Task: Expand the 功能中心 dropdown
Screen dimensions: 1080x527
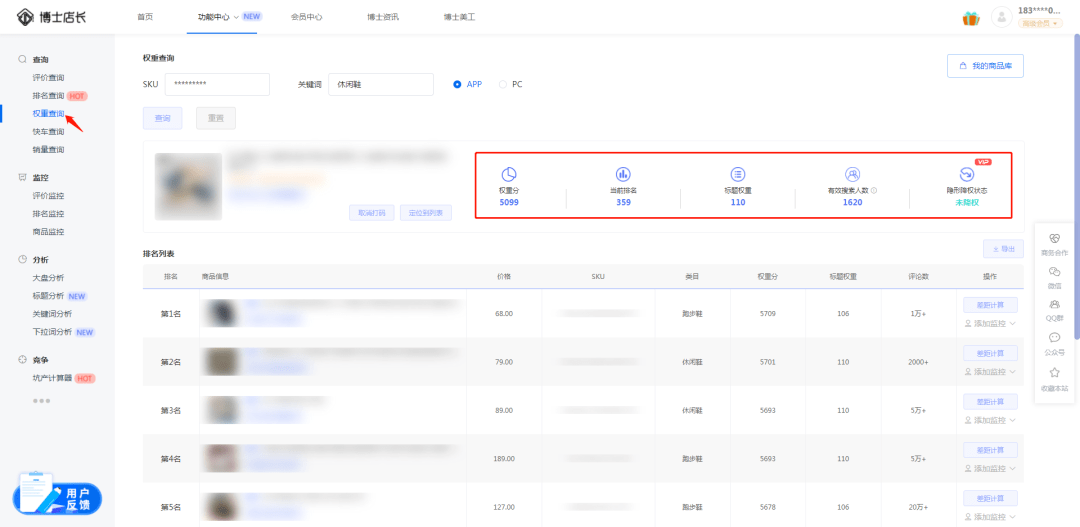Action: tap(236, 17)
